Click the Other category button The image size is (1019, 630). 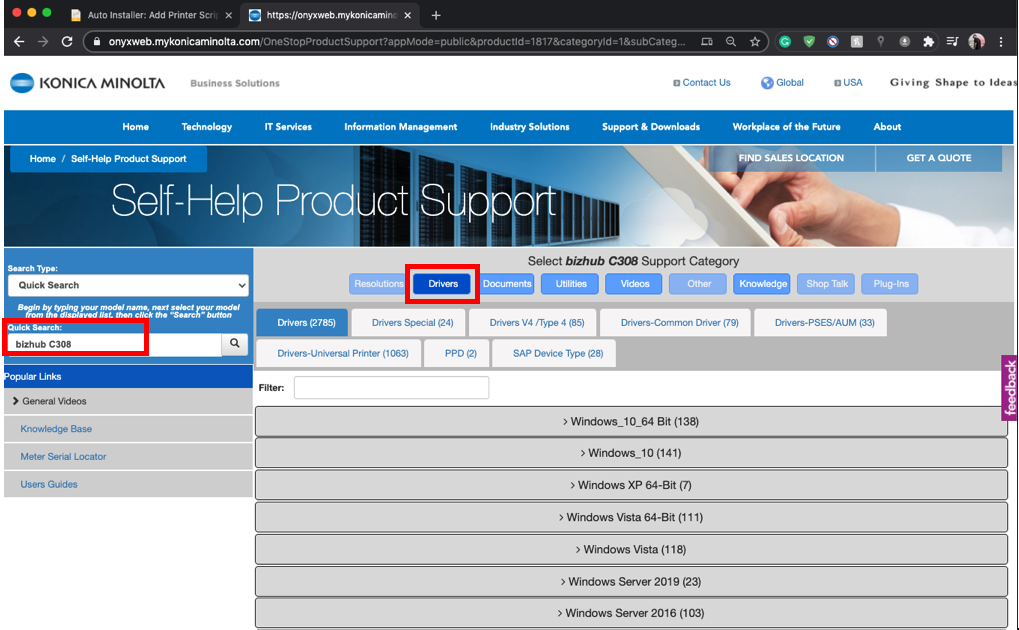click(x=699, y=284)
